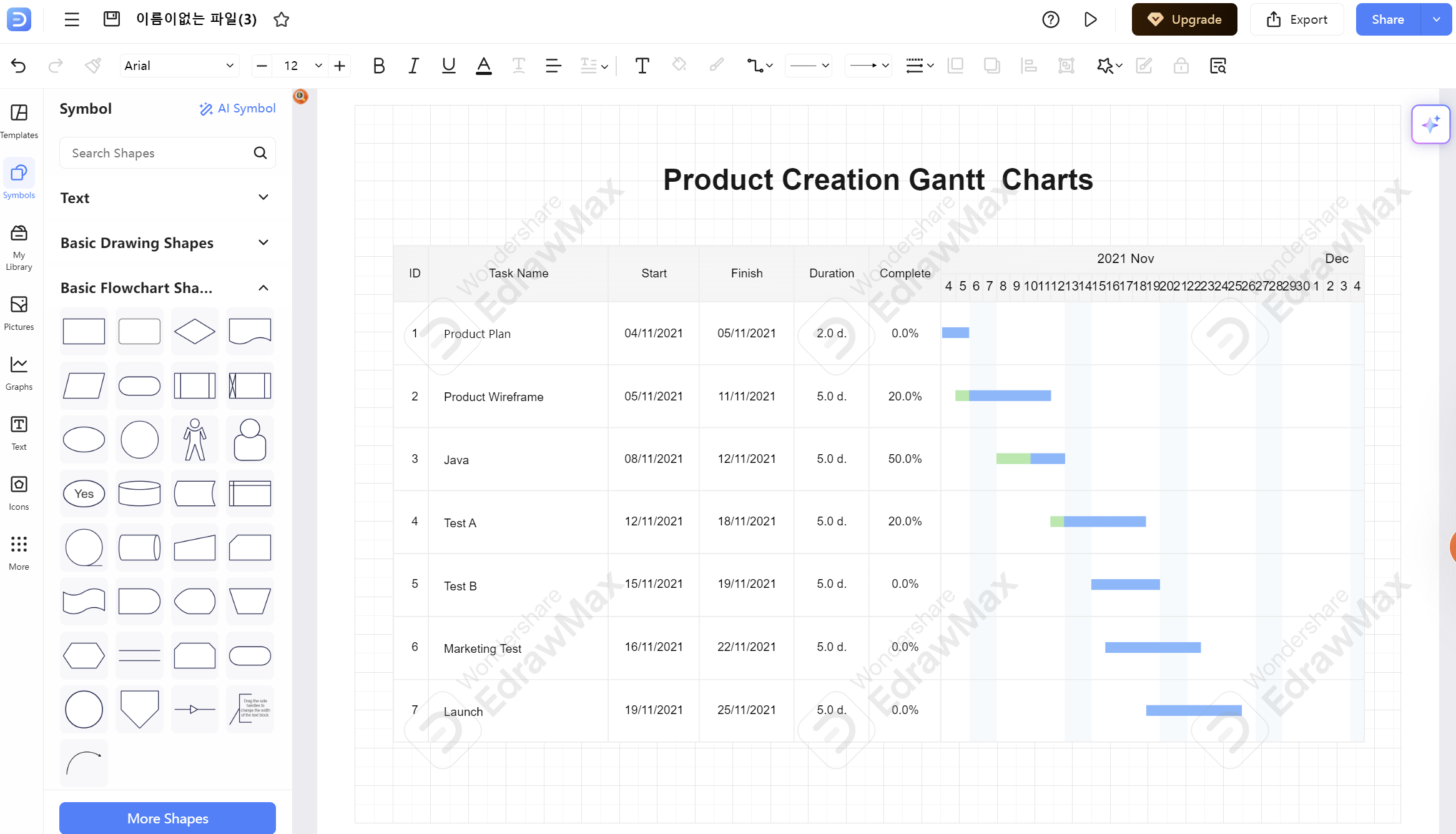
Task: Expand the Text symbol section
Action: tap(167, 198)
